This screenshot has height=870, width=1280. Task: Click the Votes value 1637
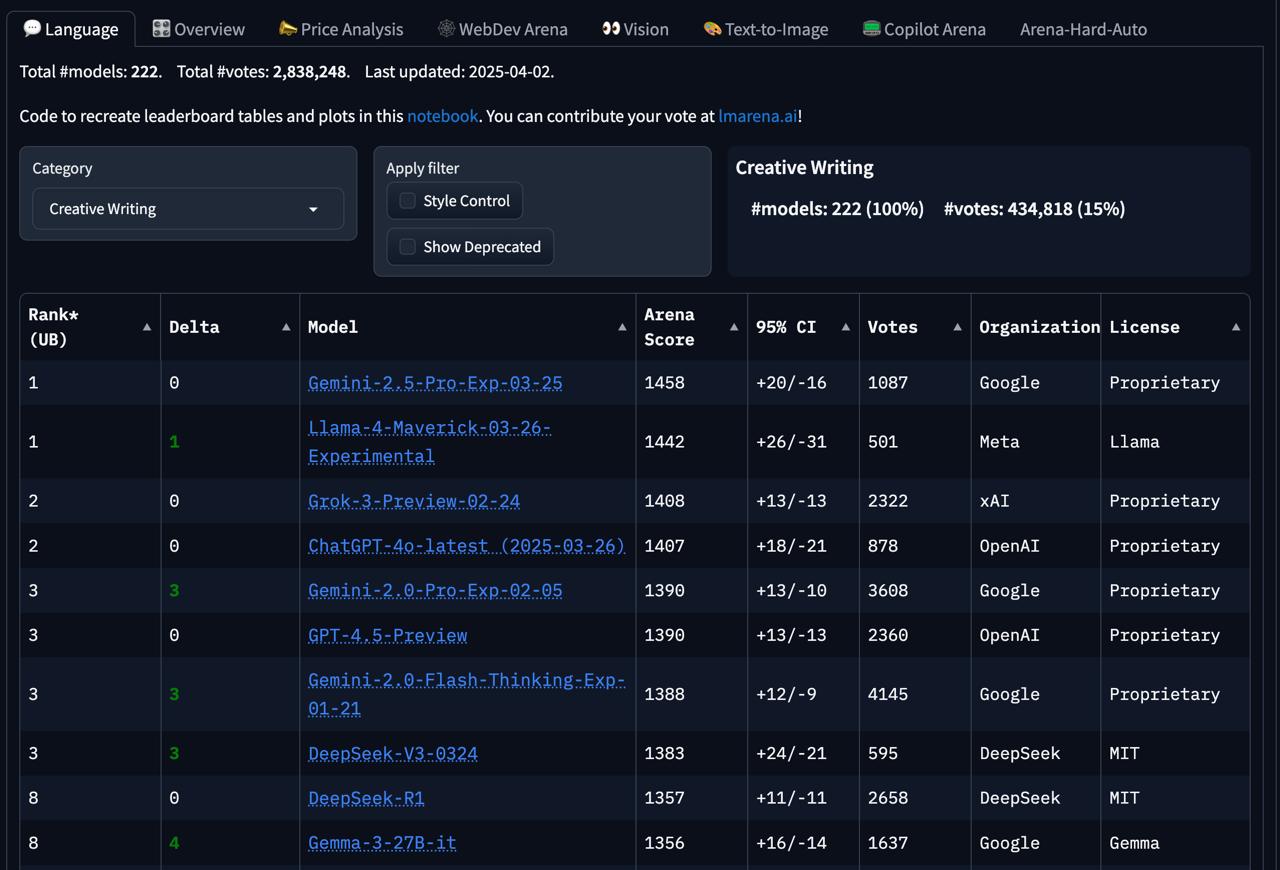888,843
